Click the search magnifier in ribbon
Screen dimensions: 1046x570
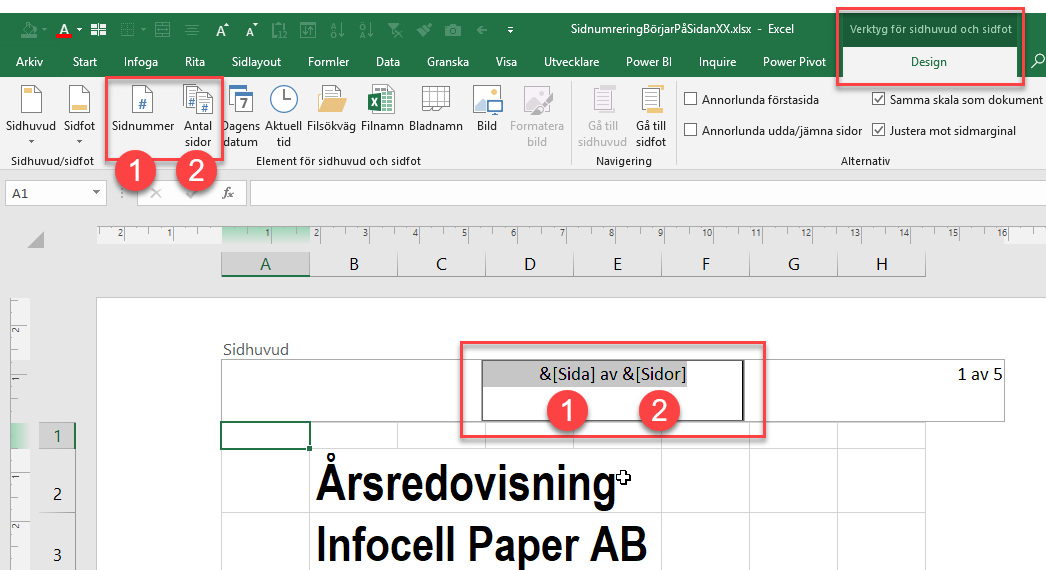pyautogui.click(x=1037, y=61)
